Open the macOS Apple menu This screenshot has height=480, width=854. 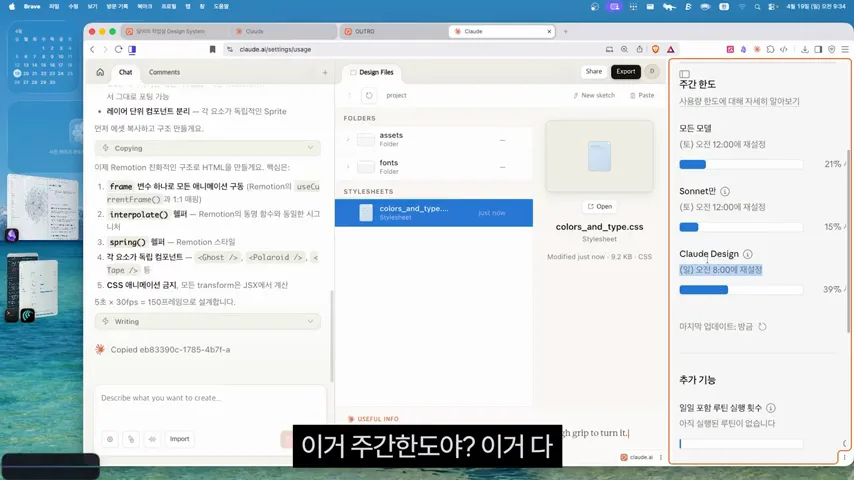pyautogui.click(x=12, y=7)
